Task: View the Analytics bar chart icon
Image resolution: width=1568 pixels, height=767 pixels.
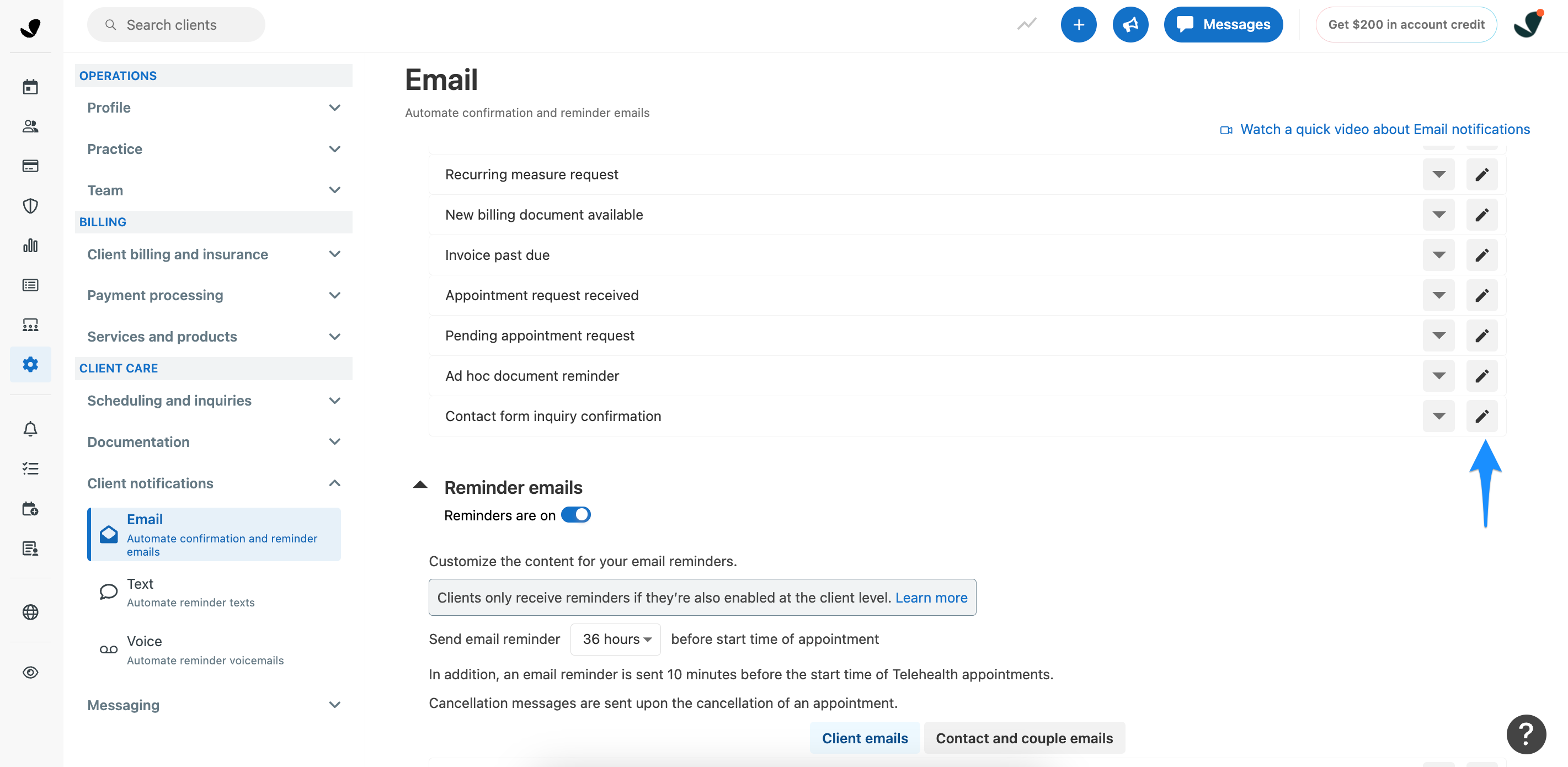Action: (x=30, y=246)
